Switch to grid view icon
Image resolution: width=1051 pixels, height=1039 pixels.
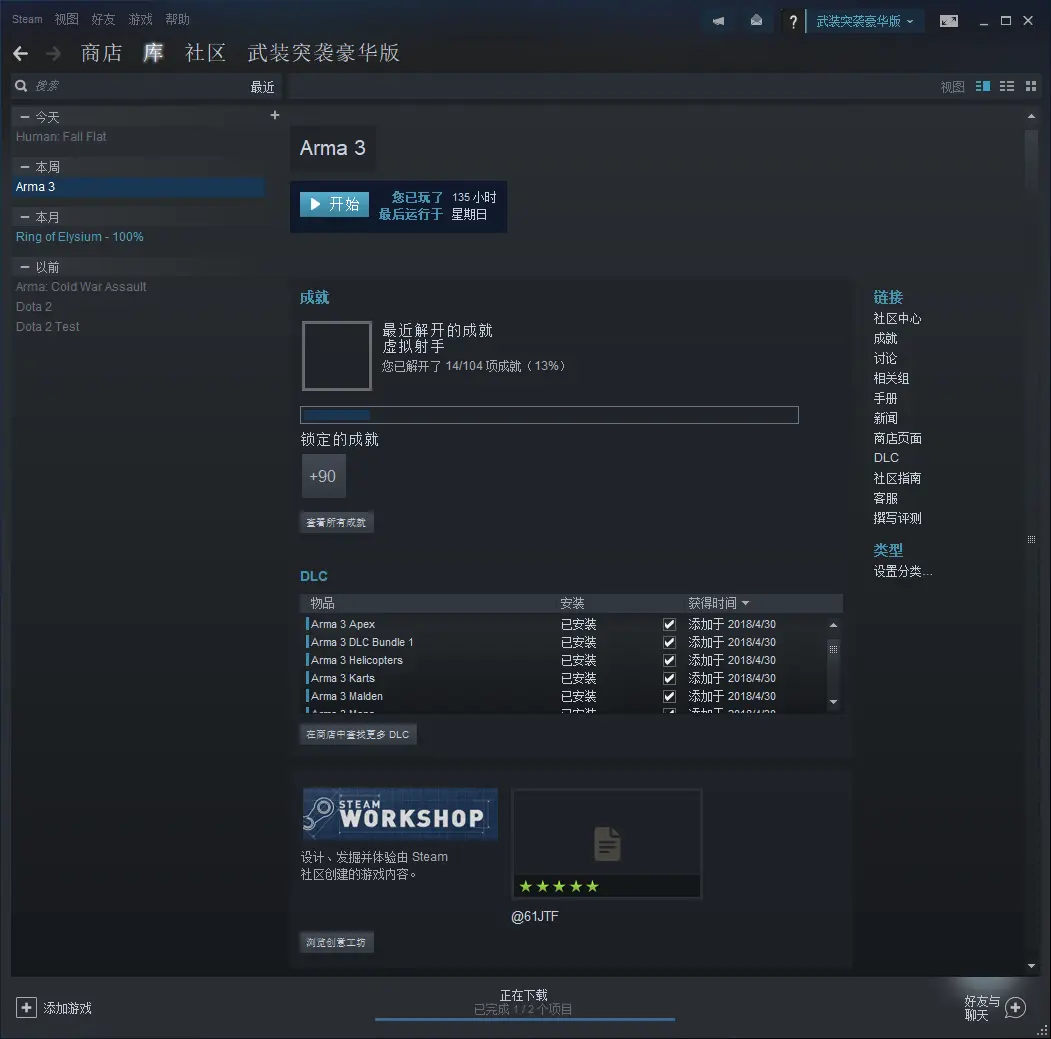[x=1031, y=86]
